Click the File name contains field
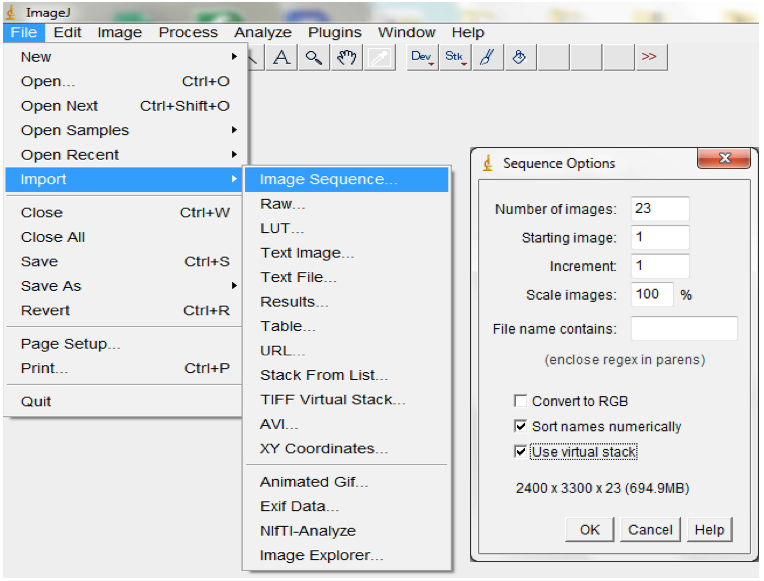Viewport: 764px width, 581px height. pos(684,329)
